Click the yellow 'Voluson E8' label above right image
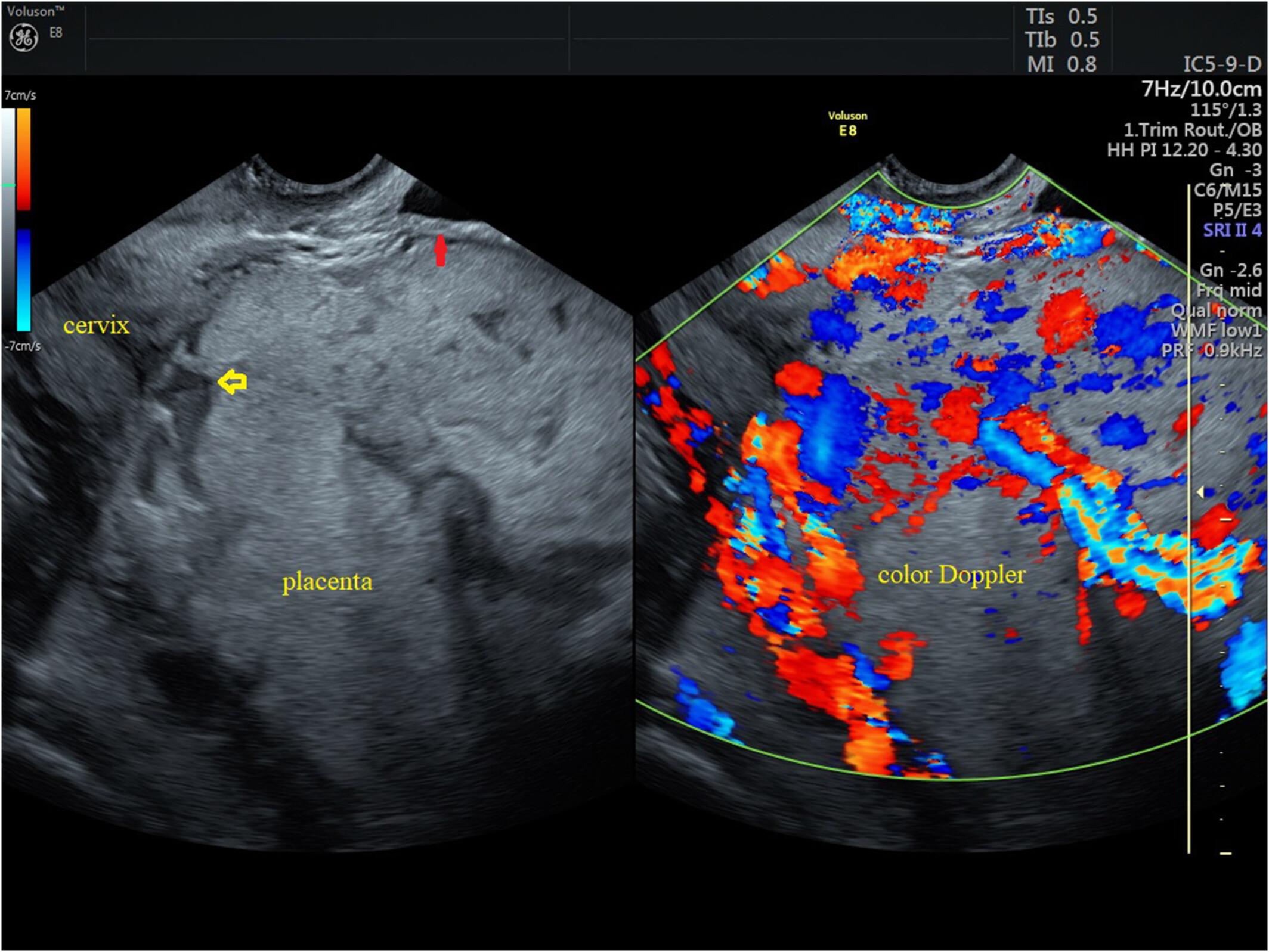1269x952 pixels. (x=847, y=123)
